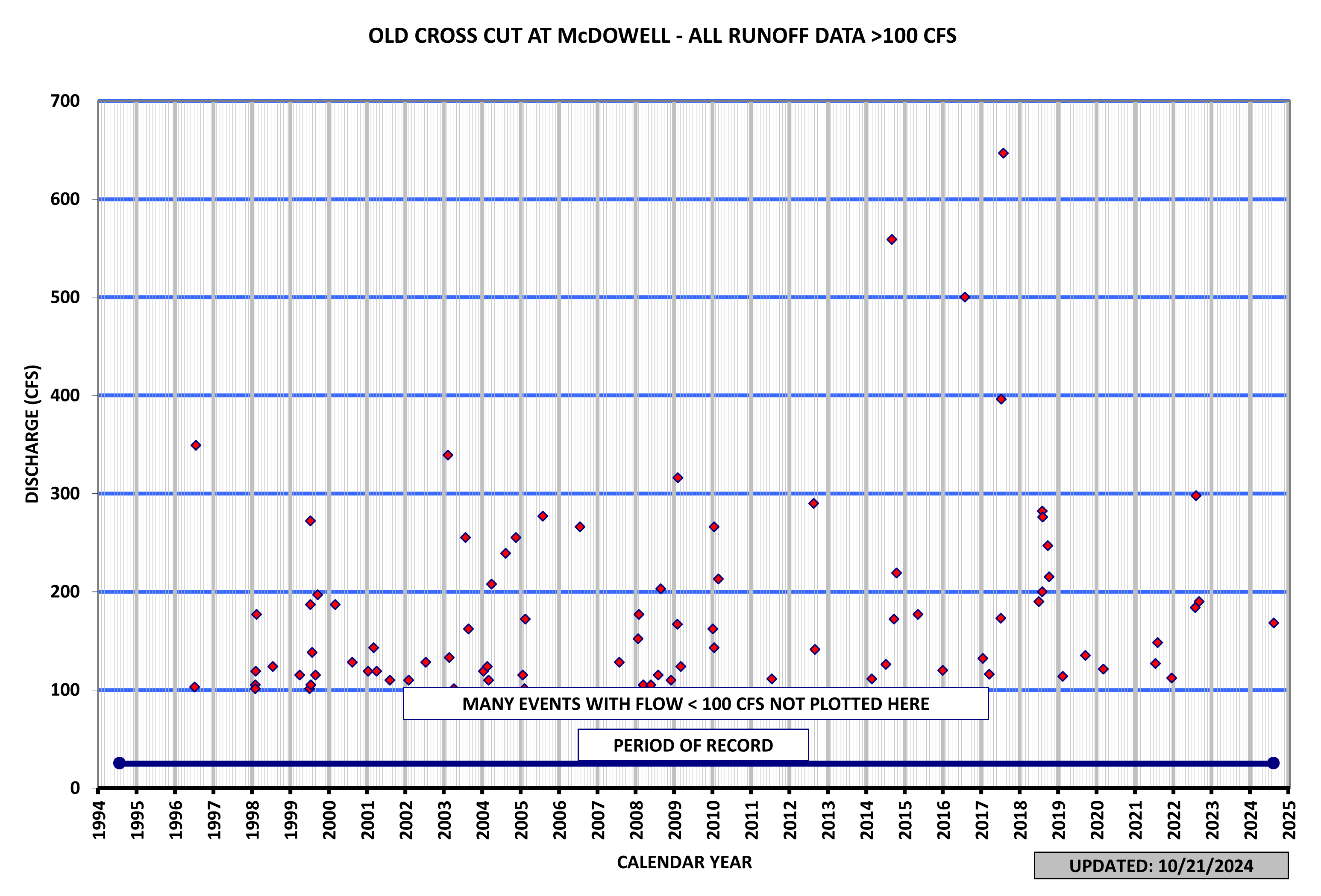Click the PERIOD OF RECORD label box

[x=693, y=745]
